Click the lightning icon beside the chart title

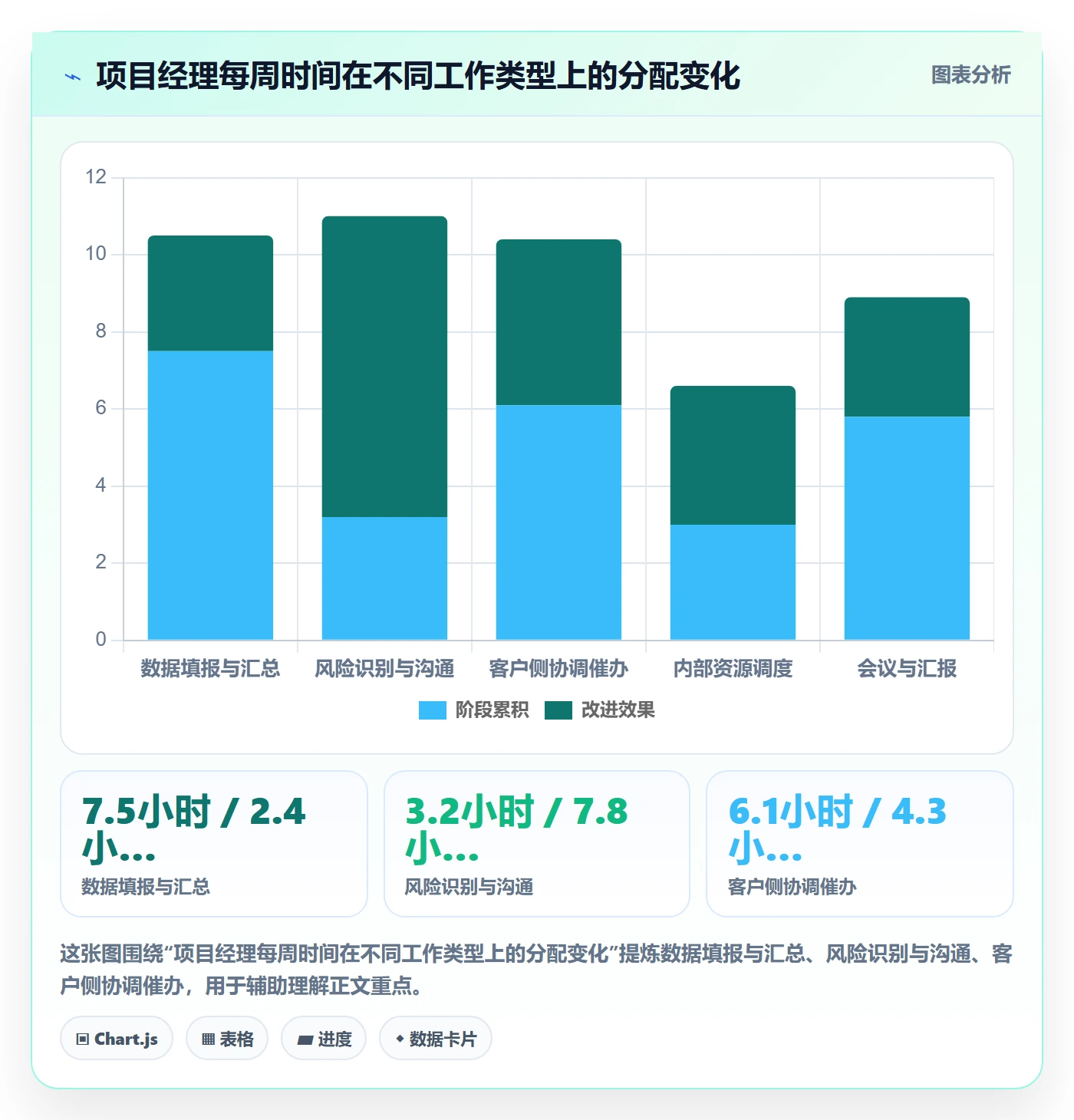click(x=73, y=77)
